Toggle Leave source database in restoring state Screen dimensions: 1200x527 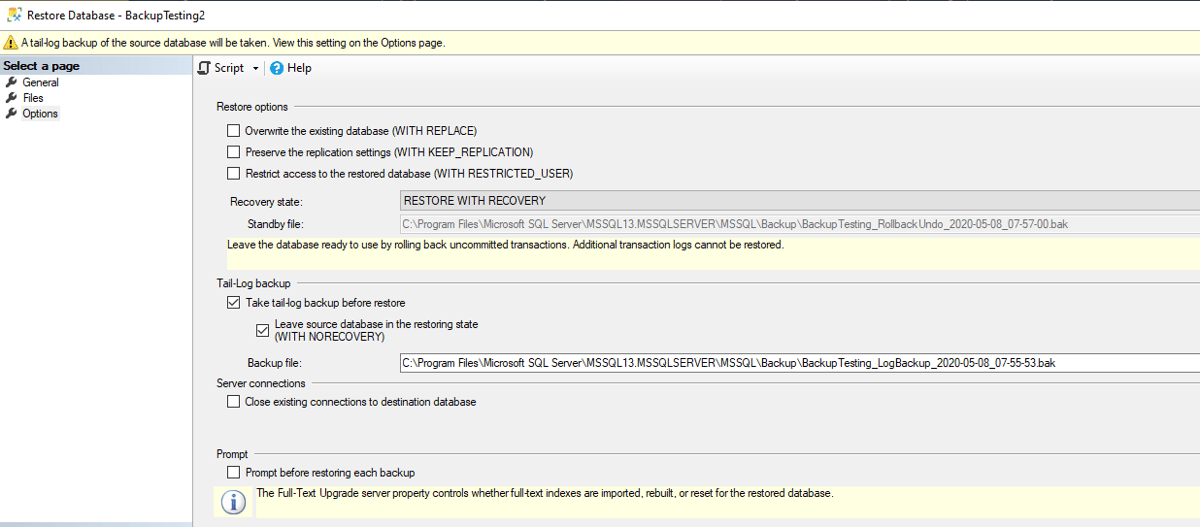pos(263,330)
